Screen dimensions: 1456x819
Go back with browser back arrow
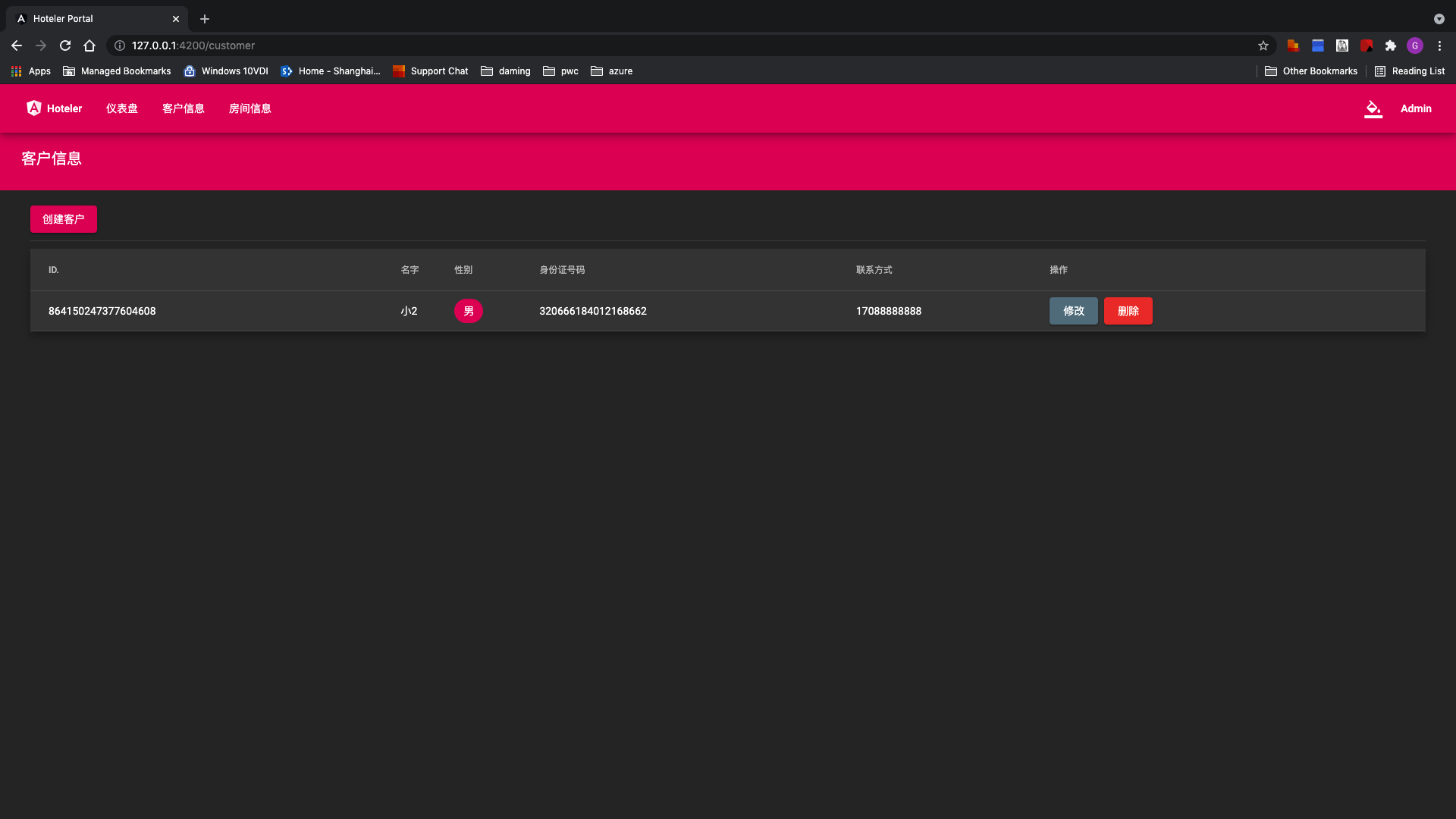coord(17,45)
